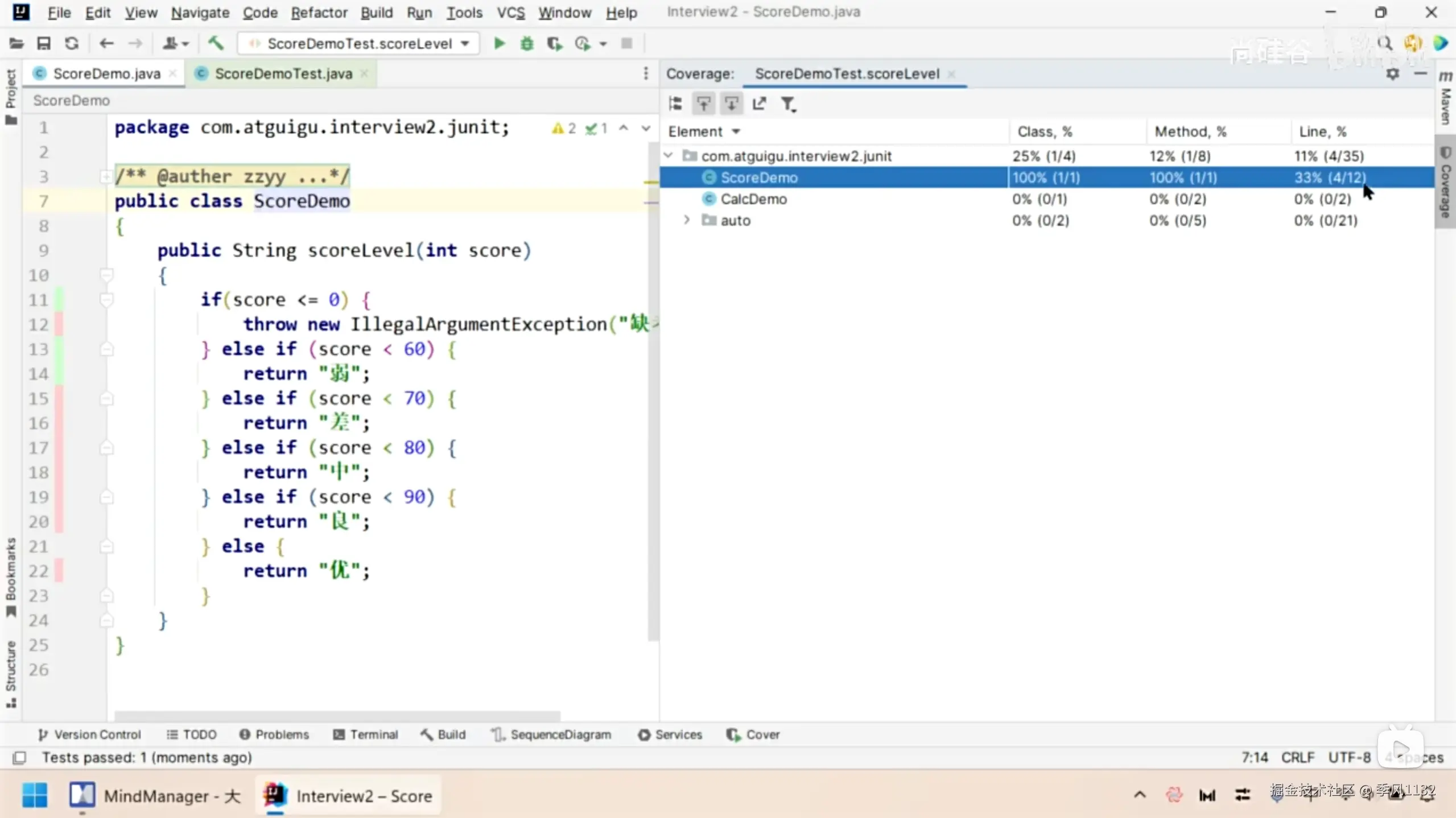Click the Build hammer icon
Screen dimensions: 1456x818
216,43
